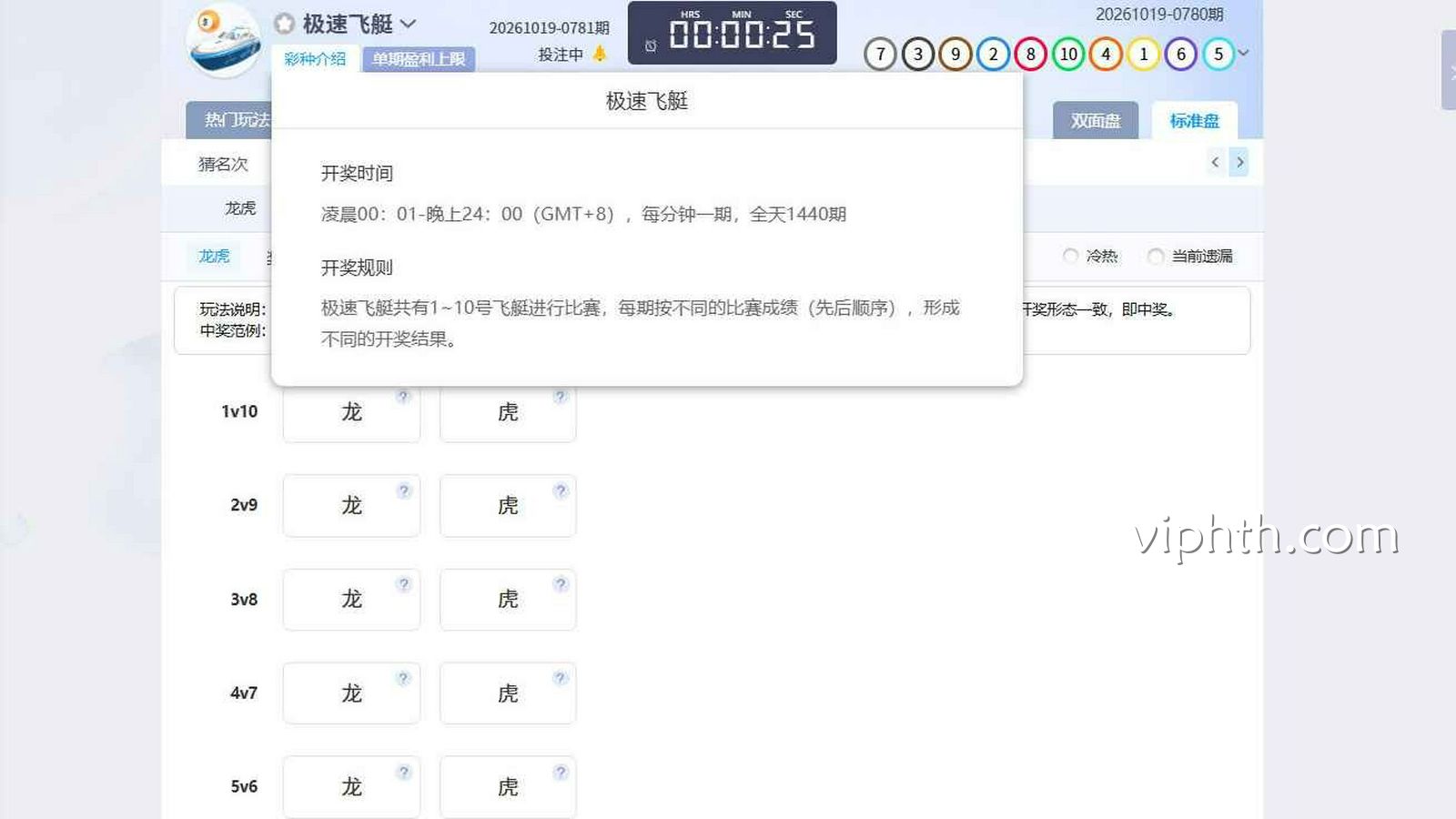Screen dimensions: 1456x819
Task: Click the notification bell beside 投注中
Action: point(600,54)
